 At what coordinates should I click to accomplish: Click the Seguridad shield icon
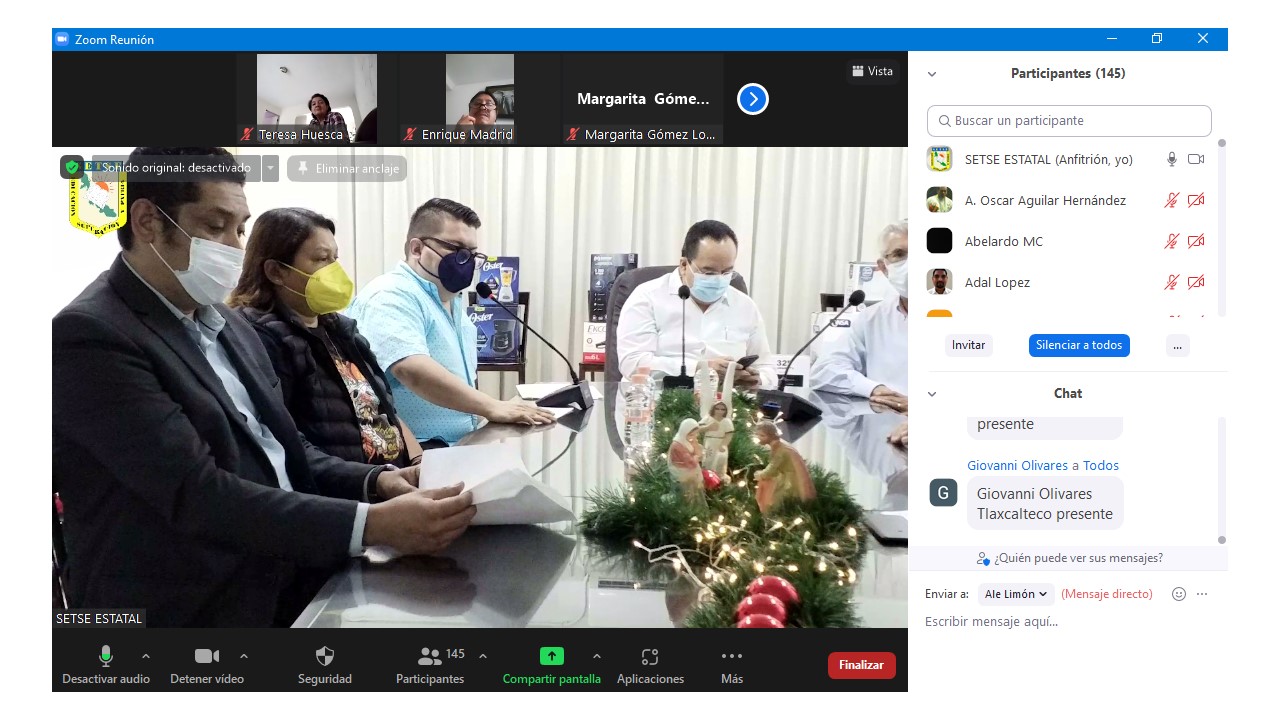[x=324, y=656]
